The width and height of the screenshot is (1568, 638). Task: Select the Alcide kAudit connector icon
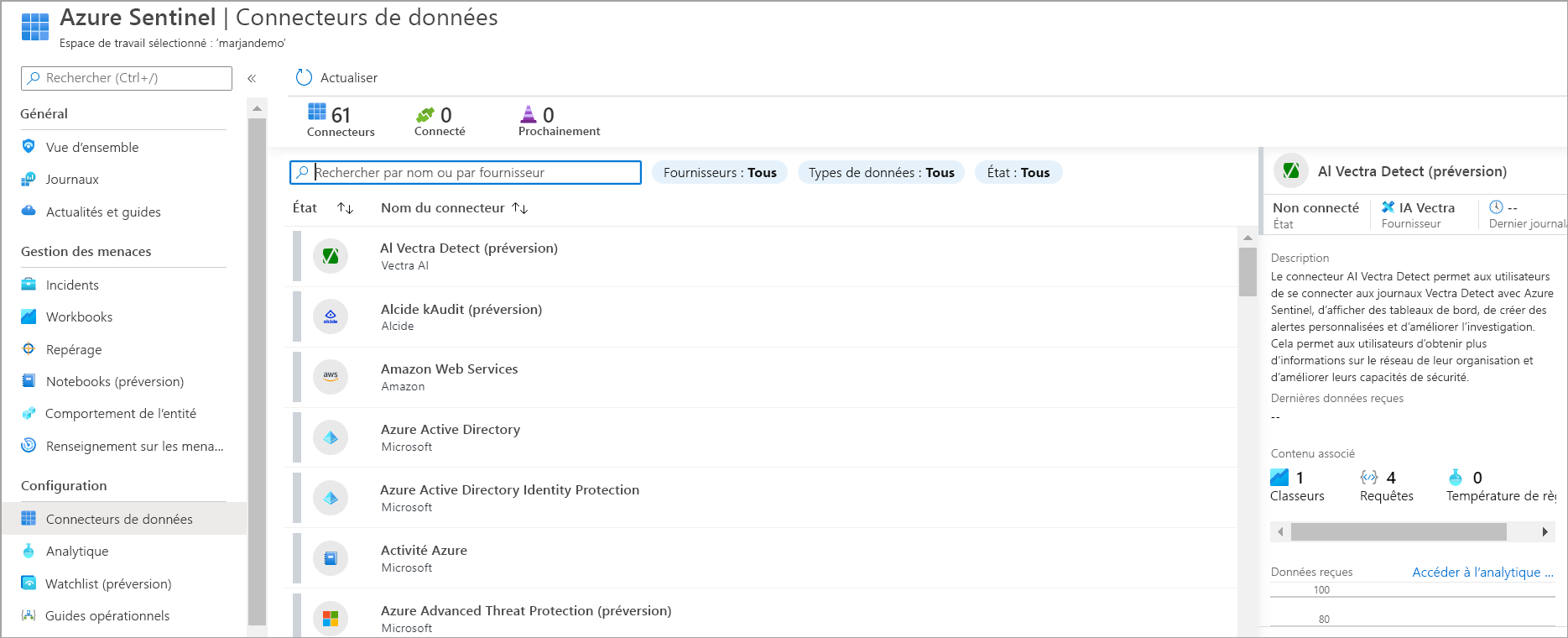[x=331, y=316]
